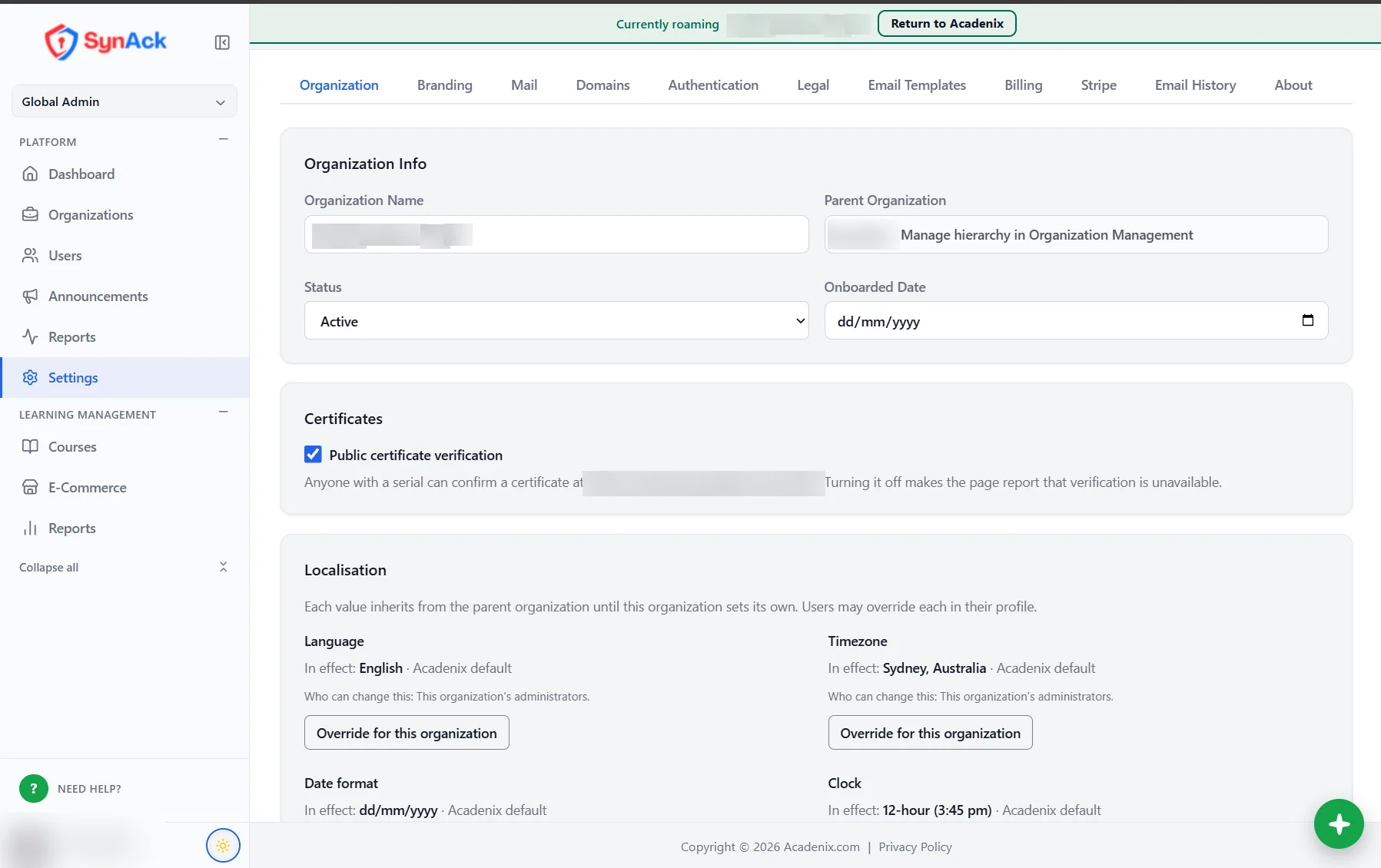Open the calendar picker for Onboarded Date
This screenshot has height=868, width=1381.
(1308, 320)
